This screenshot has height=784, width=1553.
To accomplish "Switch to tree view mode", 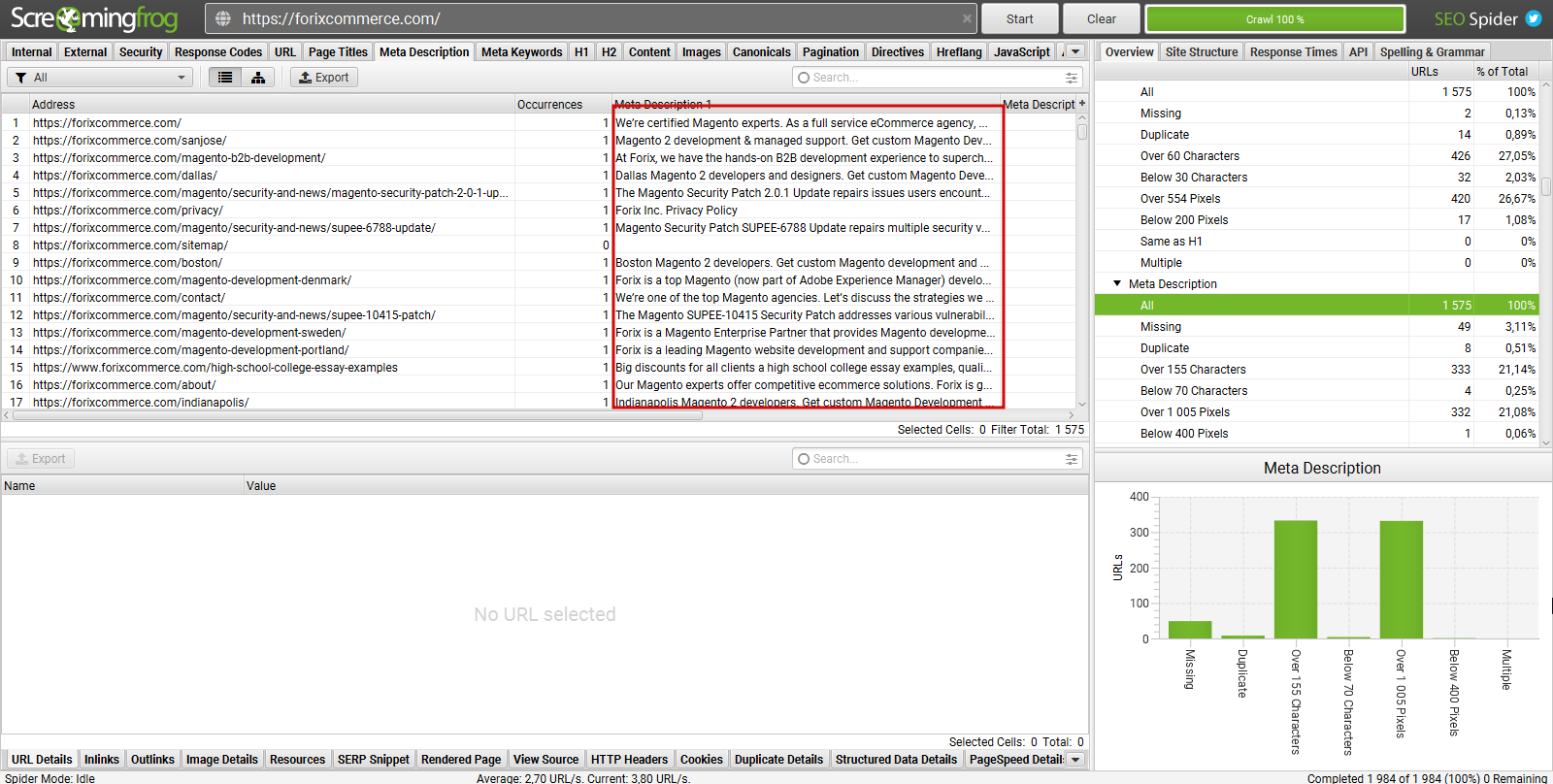I will coord(258,78).
